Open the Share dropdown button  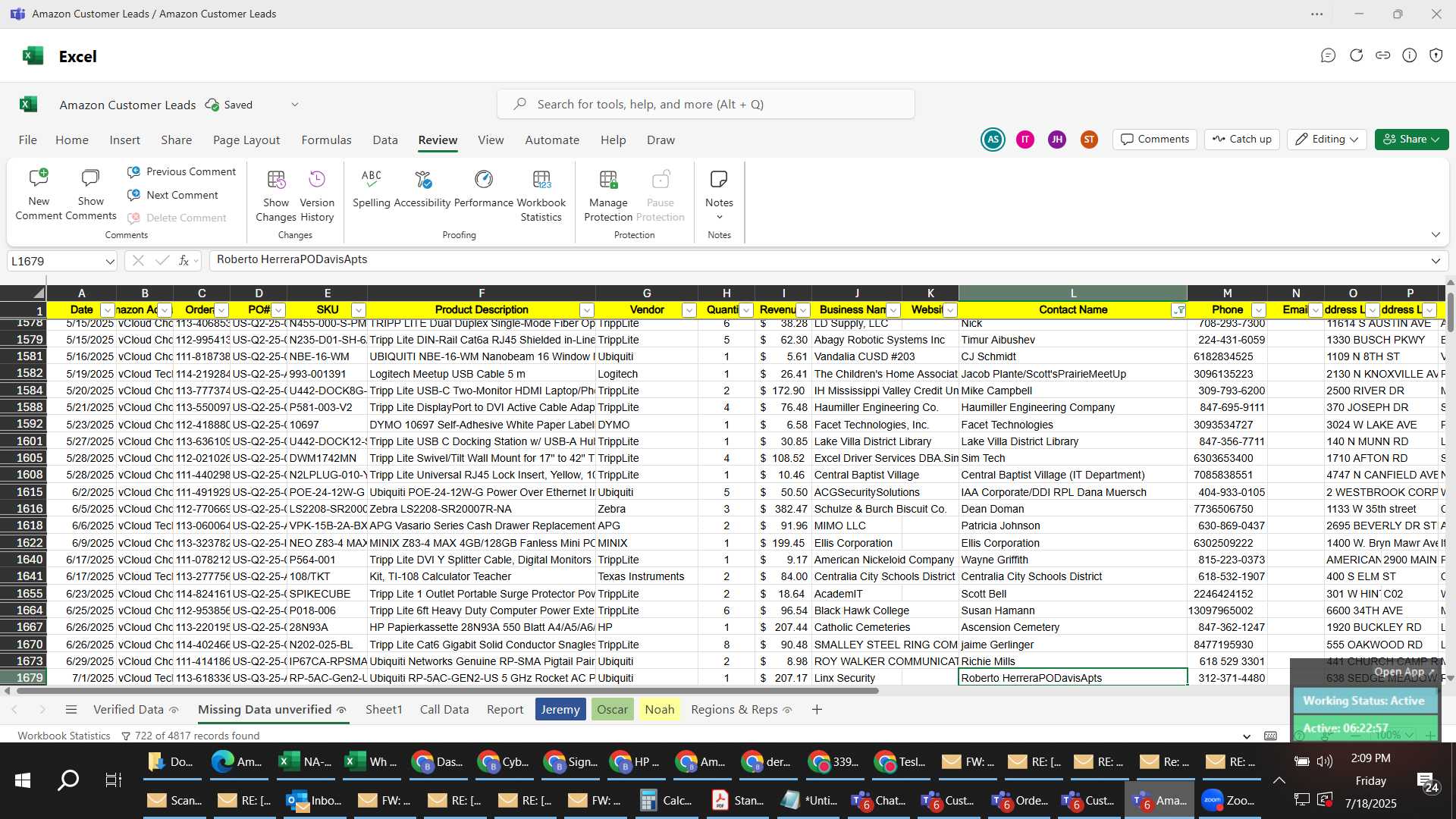pyautogui.click(x=1411, y=140)
